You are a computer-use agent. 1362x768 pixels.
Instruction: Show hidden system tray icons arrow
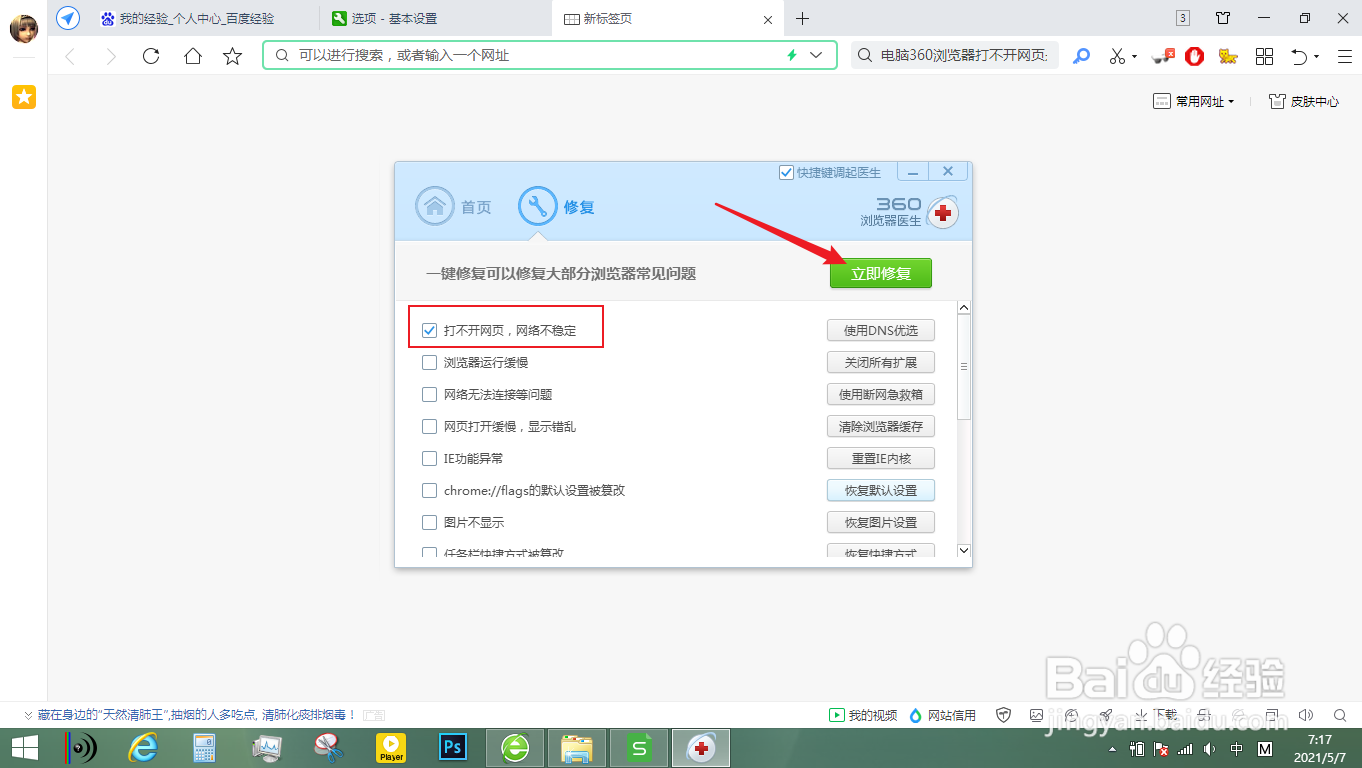(x=1113, y=749)
